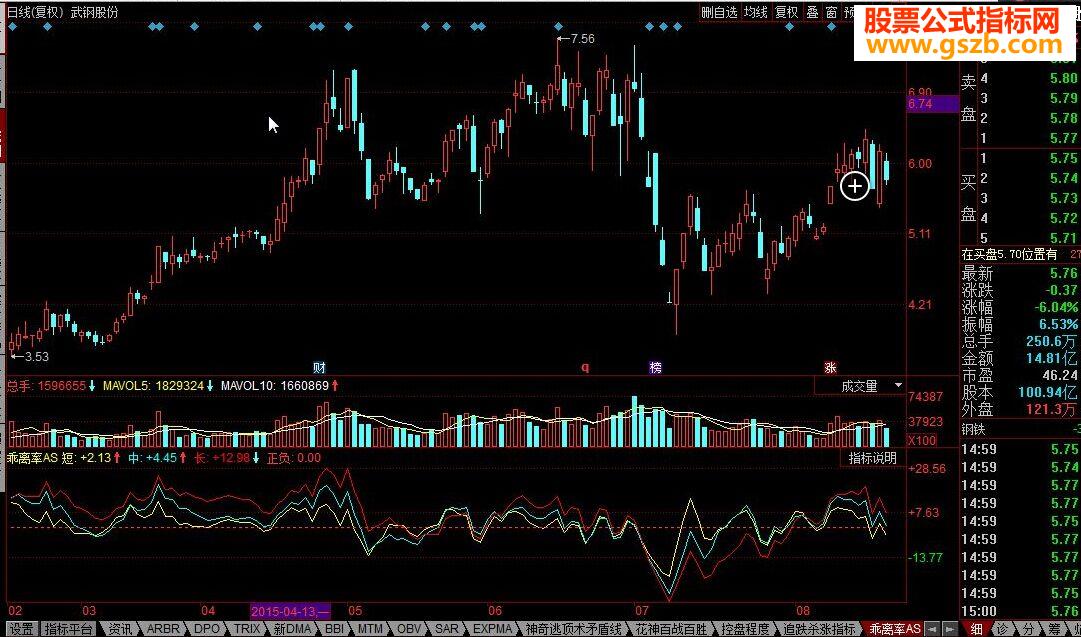Click the purple 6.74 price label
The width and height of the screenshot is (1081, 637).
[933, 104]
